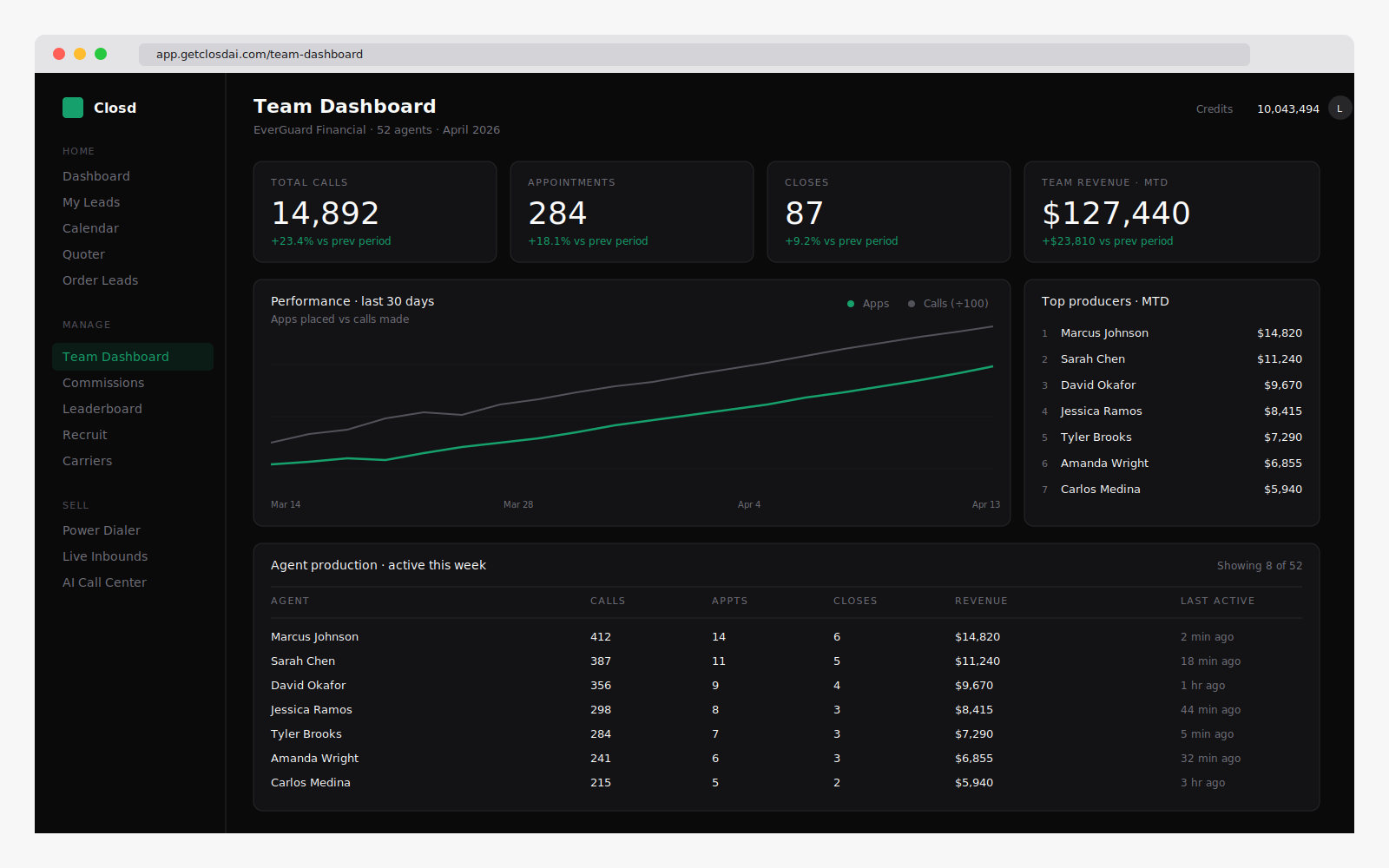1389x868 pixels.
Task: Sort the table by Revenue column header
Action: 981,601
